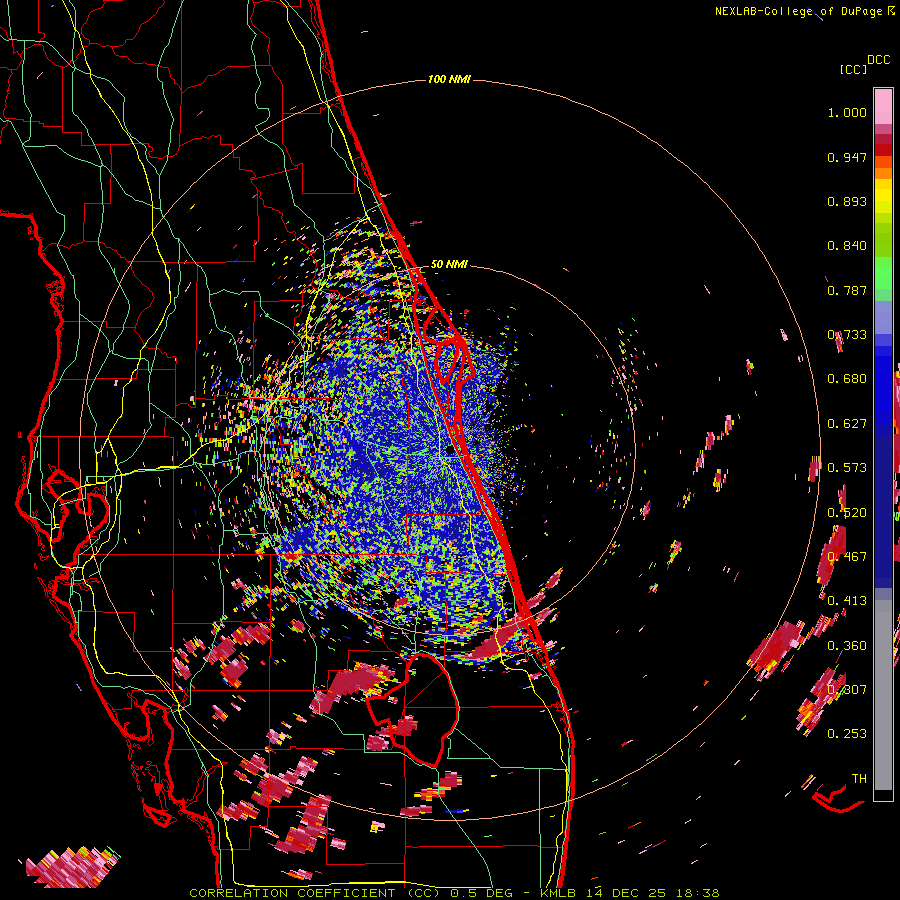
Task: Click the 0.840 color scale label
Action: (847, 246)
